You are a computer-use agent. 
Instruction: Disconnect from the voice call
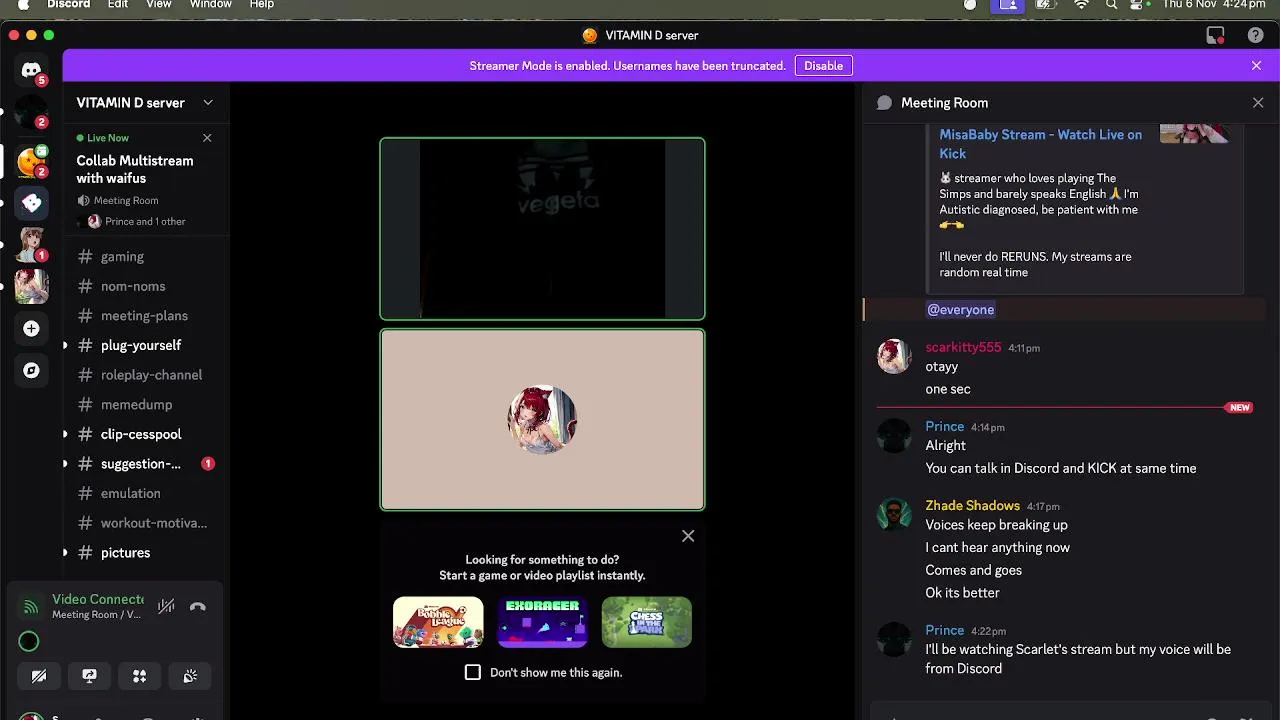(198, 606)
